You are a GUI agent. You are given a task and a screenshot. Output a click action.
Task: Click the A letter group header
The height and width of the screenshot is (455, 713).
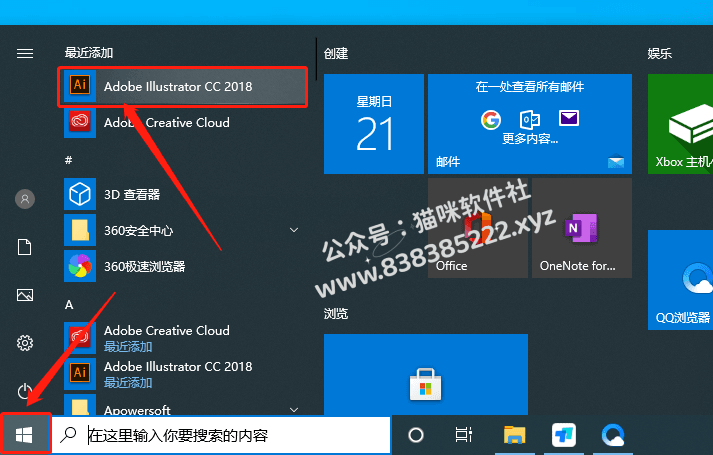click(x=69, y=305)
